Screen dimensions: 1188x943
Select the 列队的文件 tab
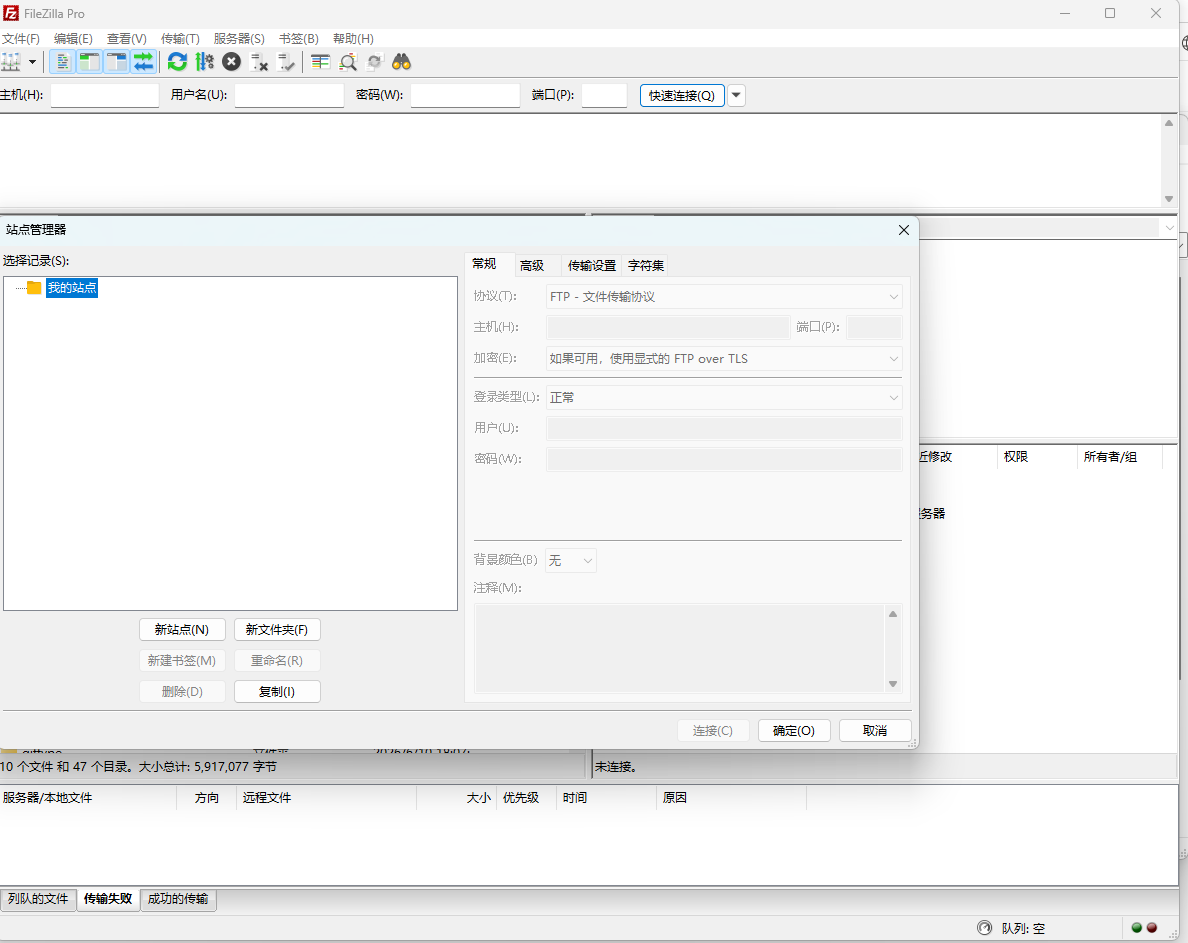[x=38, y=899]
